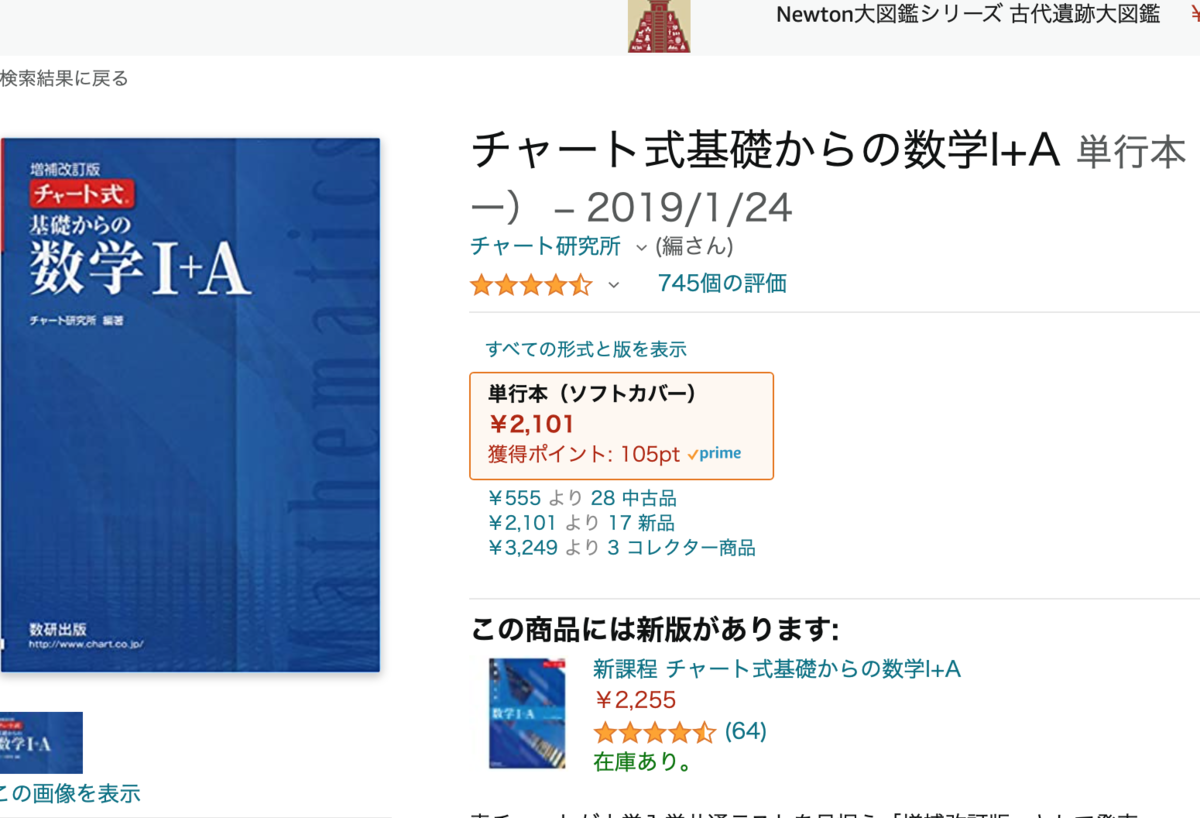Open 新課程 チャート式基礎からの数学I+A link
This screenshot has height=818, width=1200.
click(777, 669)
